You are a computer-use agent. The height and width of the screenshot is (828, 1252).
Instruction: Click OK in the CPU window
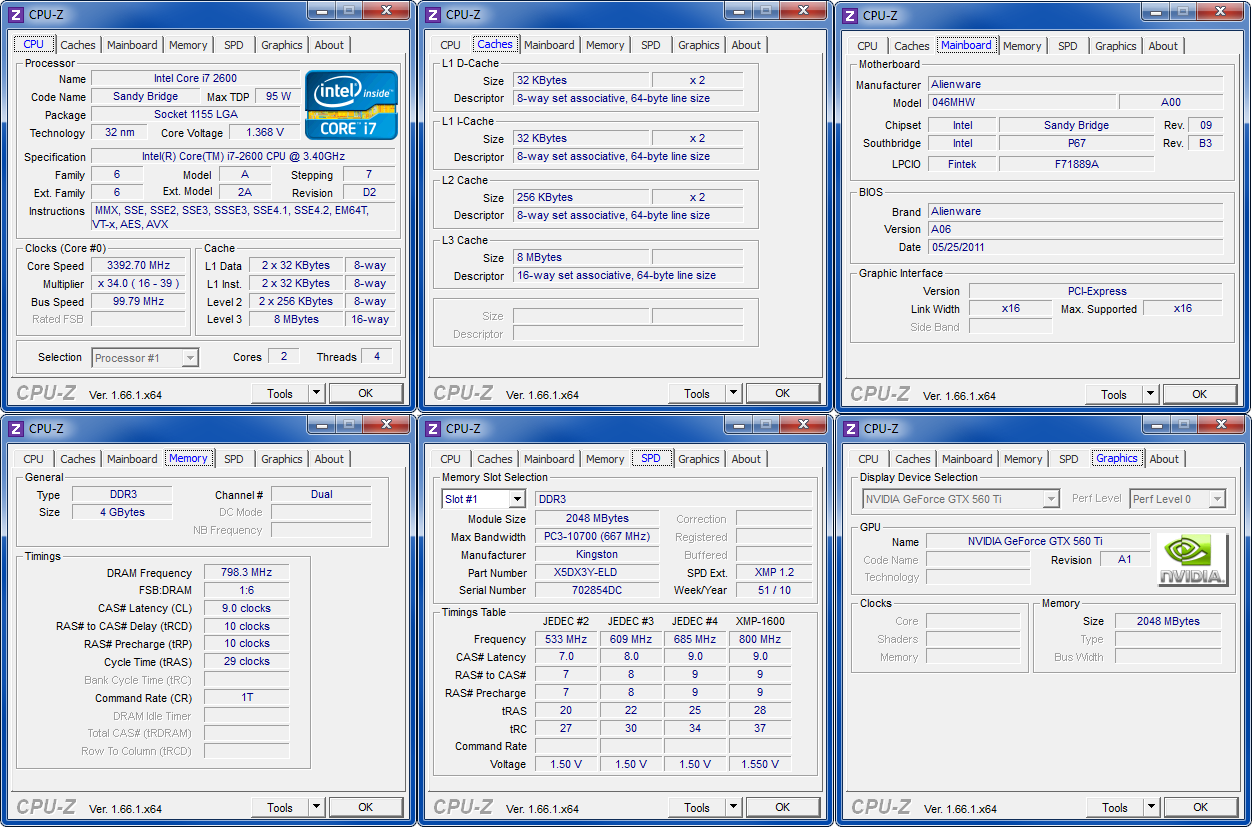tap(366, 394)
